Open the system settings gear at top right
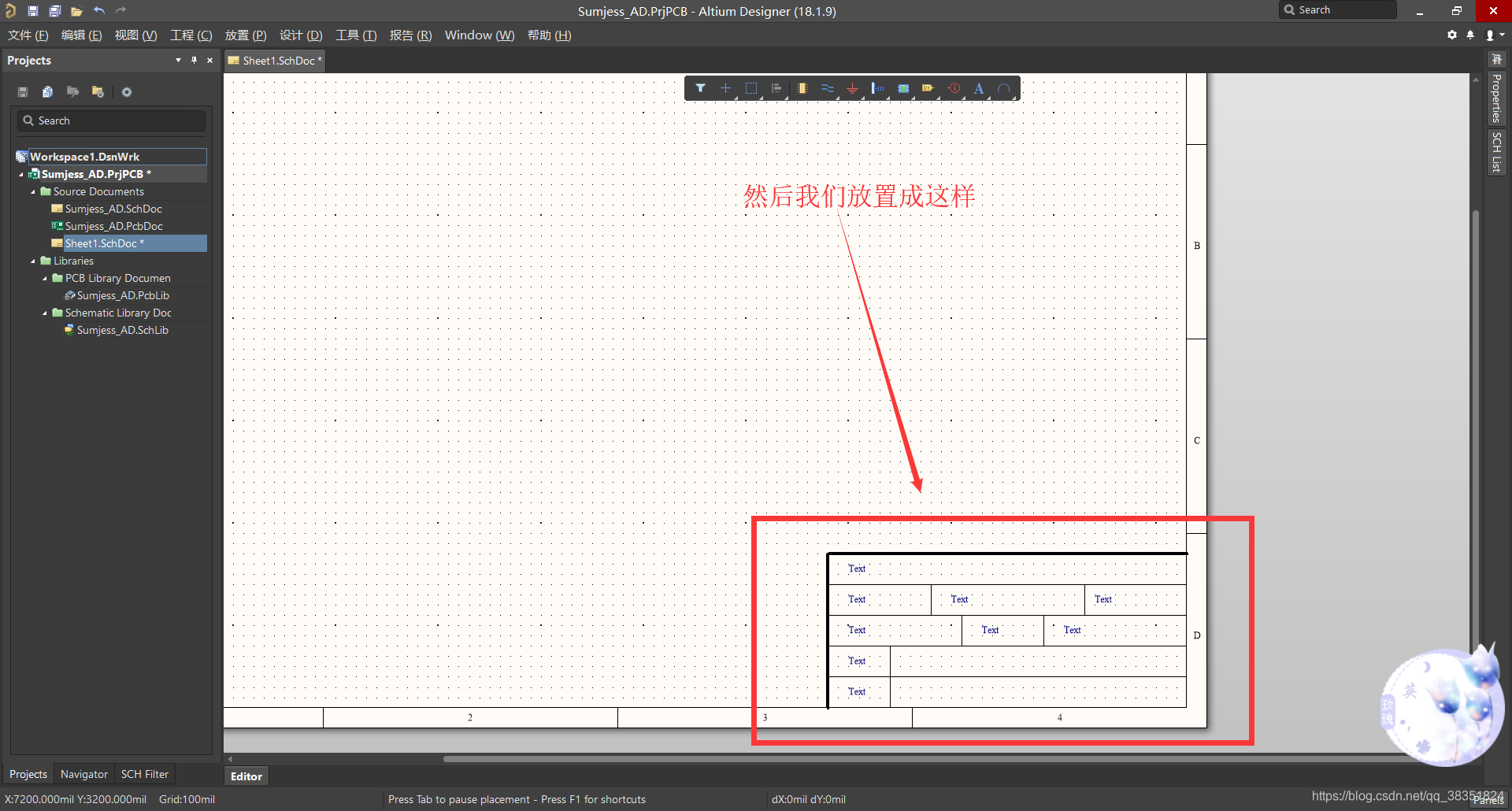The height and width of the screenshot is (811, 1512). tap(1452, 35)
